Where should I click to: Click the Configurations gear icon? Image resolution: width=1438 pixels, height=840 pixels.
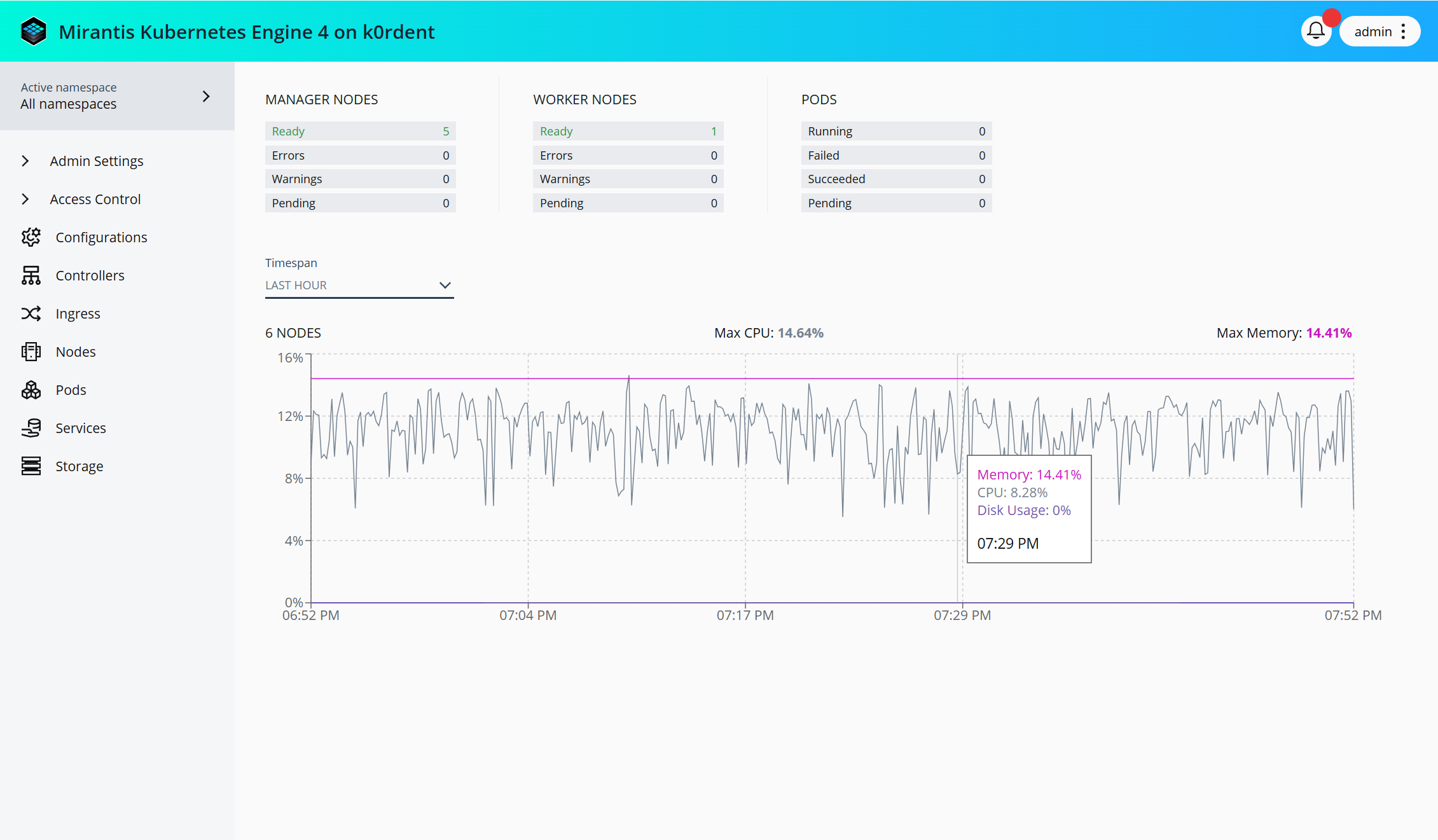coord(31,237)
